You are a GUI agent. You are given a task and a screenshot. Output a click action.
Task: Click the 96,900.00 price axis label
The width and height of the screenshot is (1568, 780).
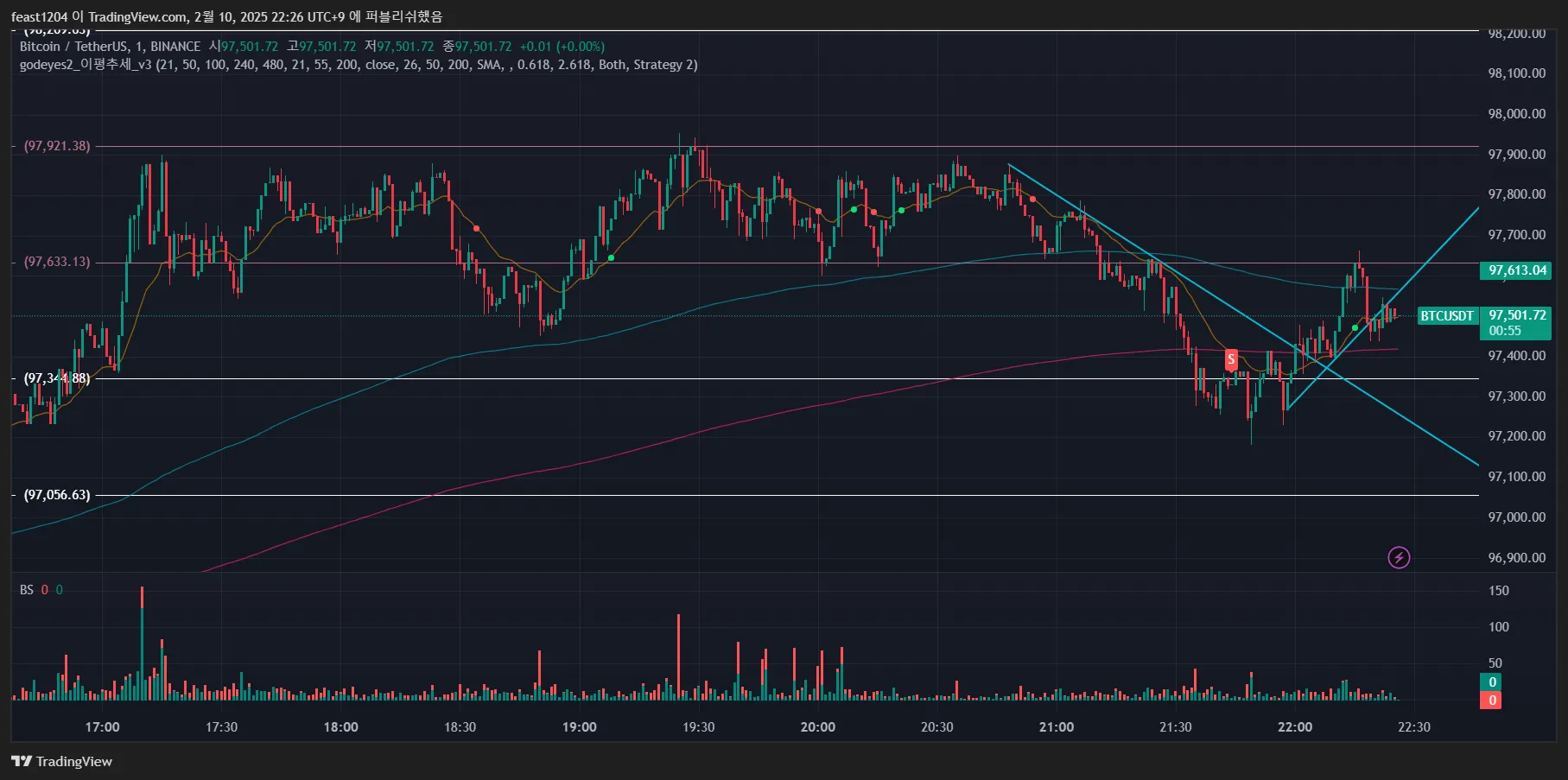(x=1516, y=558)
